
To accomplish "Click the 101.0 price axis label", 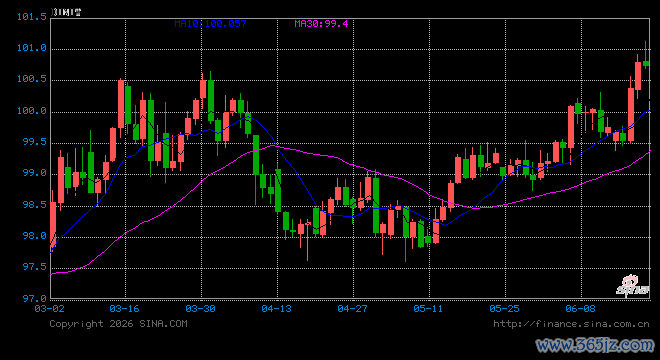I will point(32,48).
